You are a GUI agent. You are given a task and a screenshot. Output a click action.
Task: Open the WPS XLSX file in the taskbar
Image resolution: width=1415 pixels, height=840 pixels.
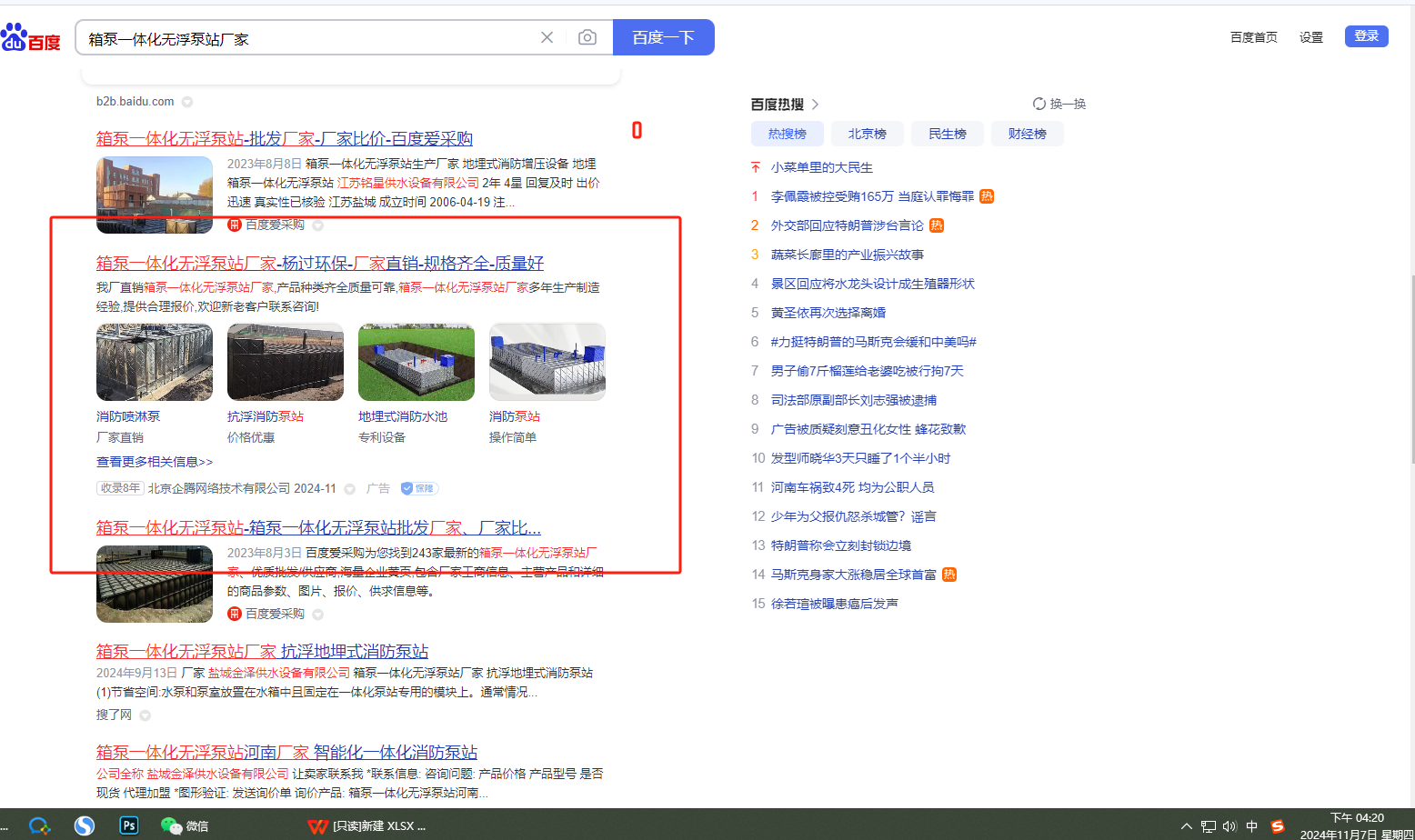click(x=367, y=825)
